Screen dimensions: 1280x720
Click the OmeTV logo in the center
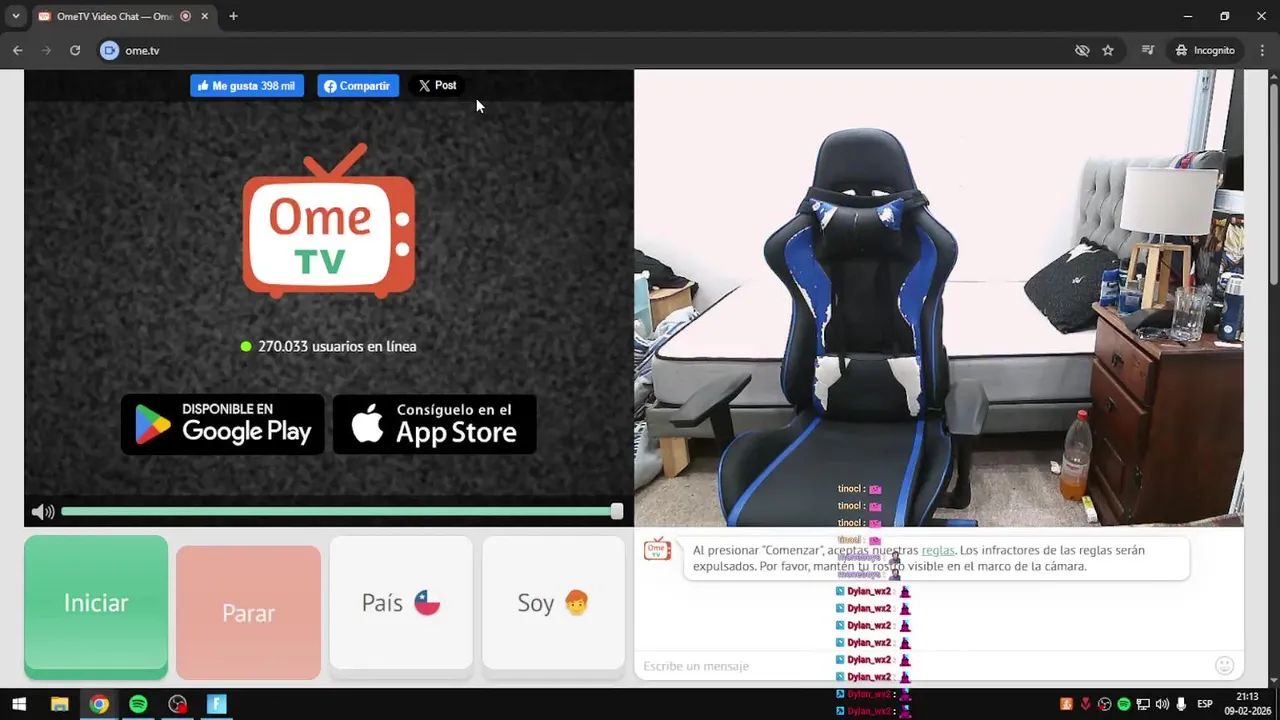pyautogui.click(x=329, y=222)
